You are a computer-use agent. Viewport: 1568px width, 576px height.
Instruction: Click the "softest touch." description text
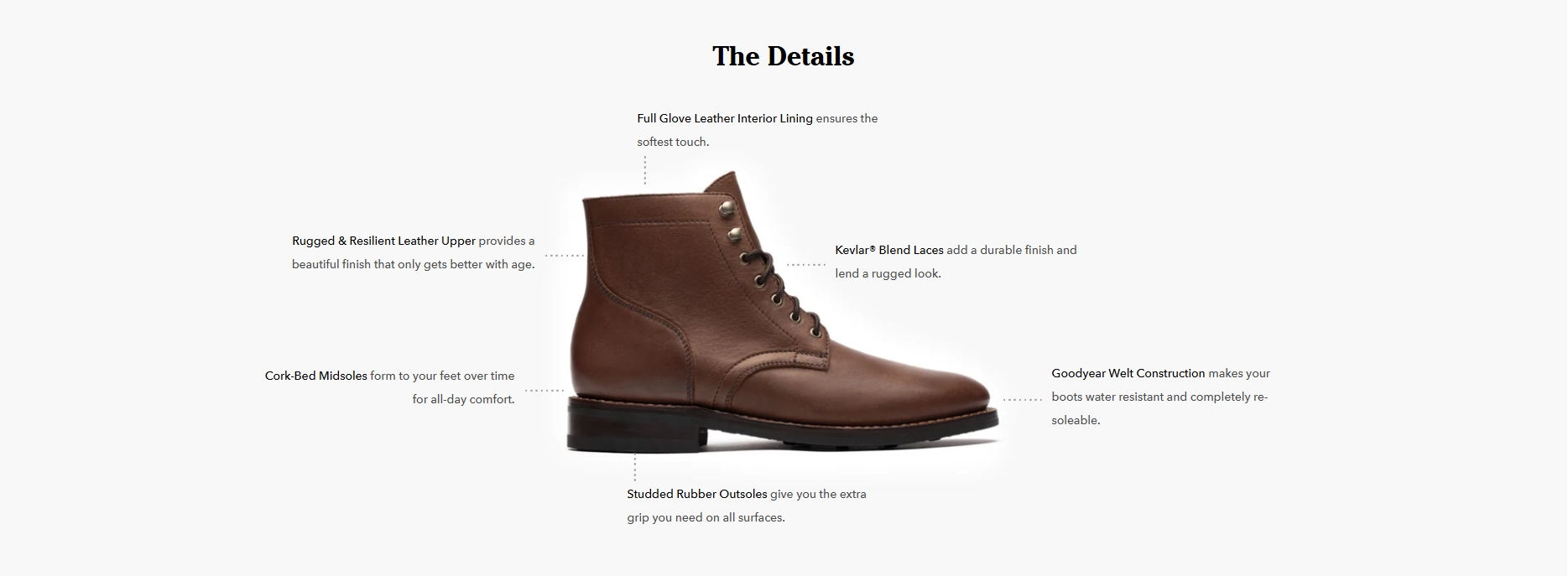[673, 142]
